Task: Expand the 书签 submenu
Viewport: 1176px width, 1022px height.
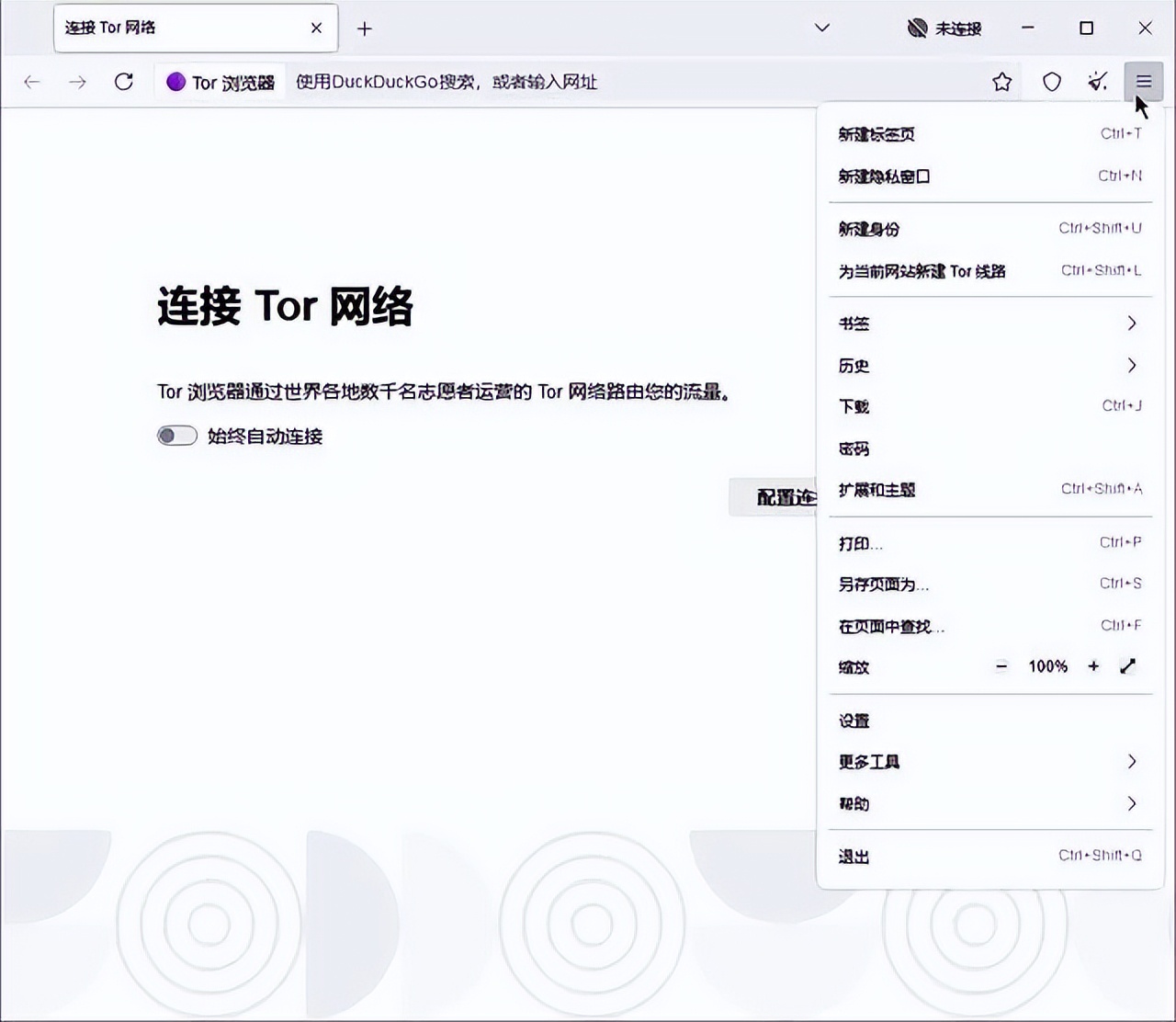Action: pos(989,324)
